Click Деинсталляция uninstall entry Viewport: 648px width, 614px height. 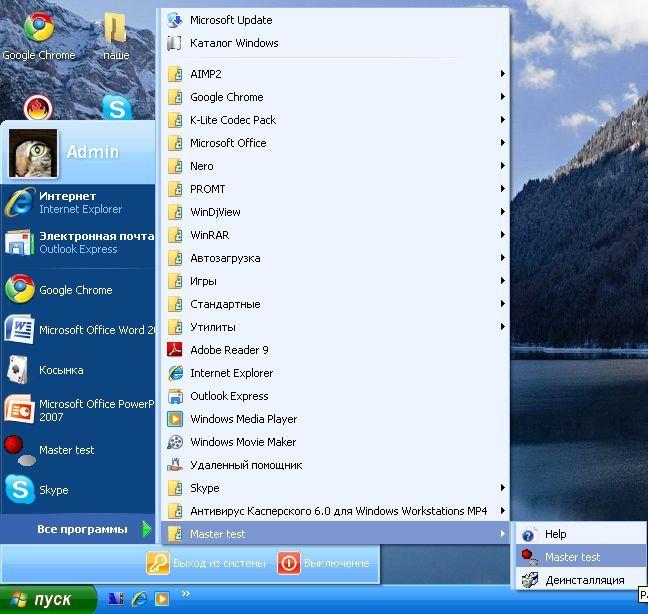pos(581,580)
